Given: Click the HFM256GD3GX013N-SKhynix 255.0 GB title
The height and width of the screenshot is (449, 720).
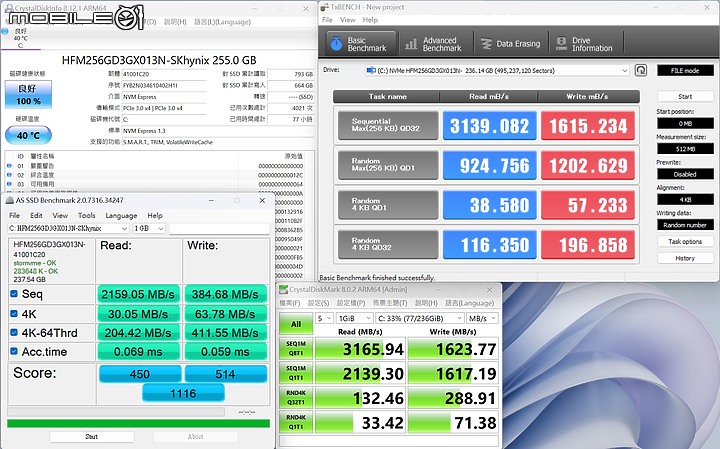Looking at the screenshot, I should 159,60.
